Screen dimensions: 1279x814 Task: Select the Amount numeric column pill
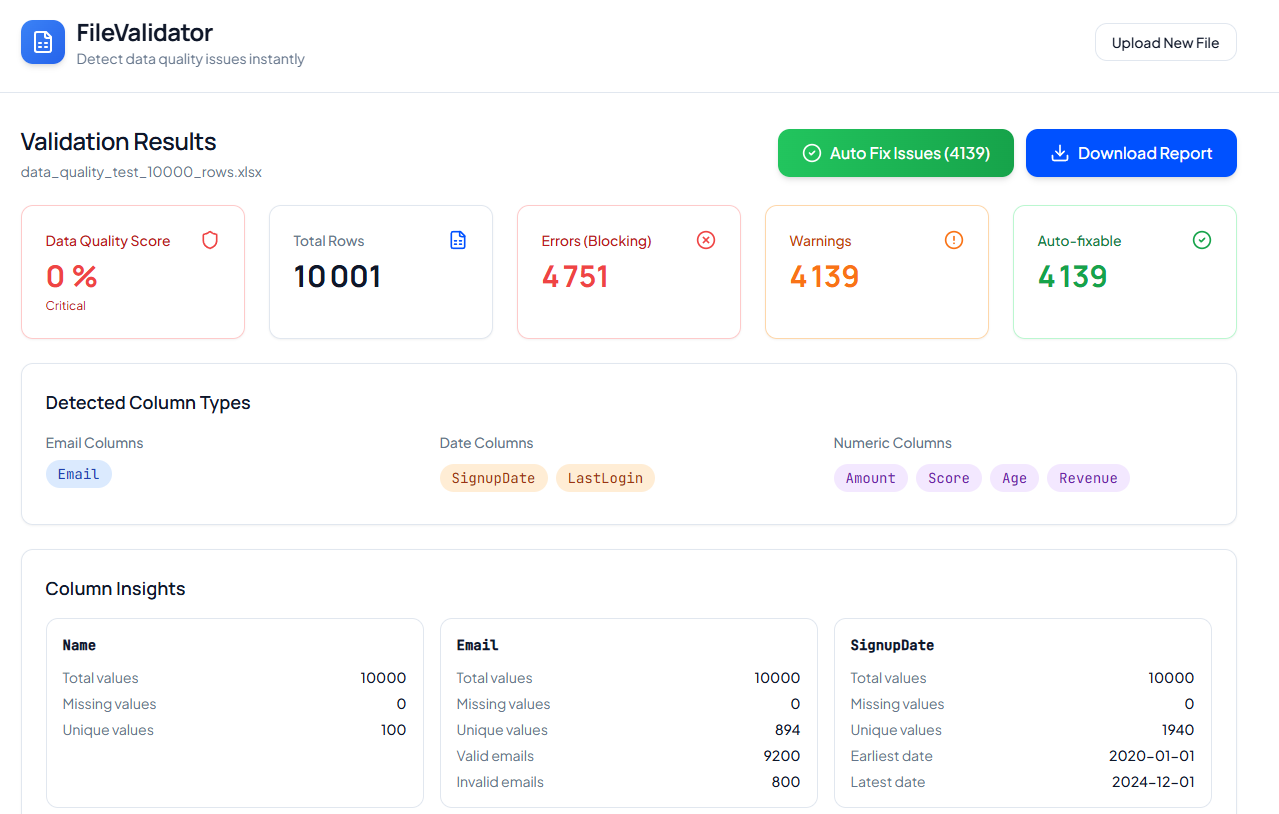click(870, 478)
